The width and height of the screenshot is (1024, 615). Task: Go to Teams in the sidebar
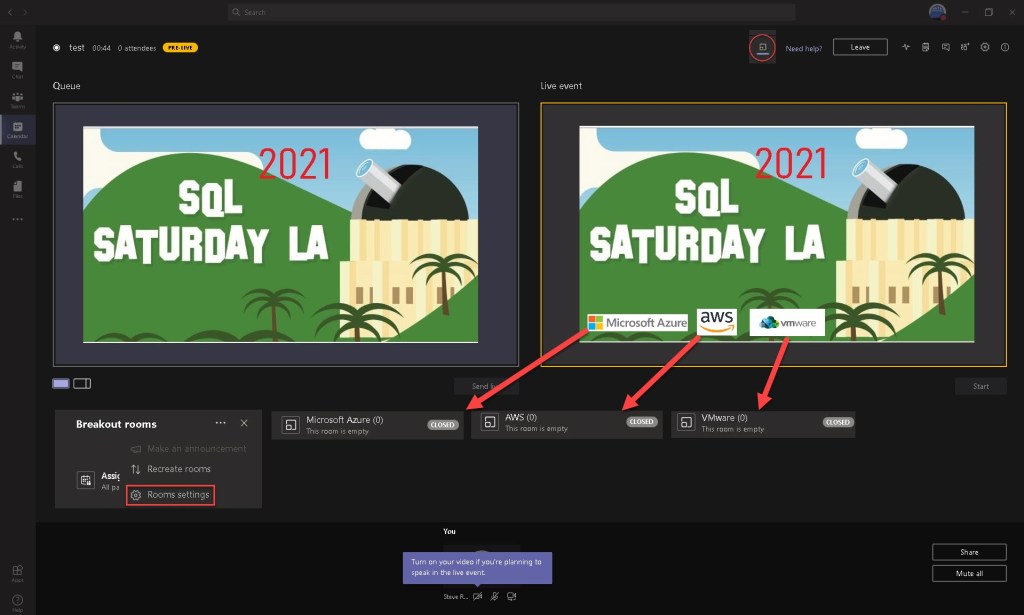point(17,100)
